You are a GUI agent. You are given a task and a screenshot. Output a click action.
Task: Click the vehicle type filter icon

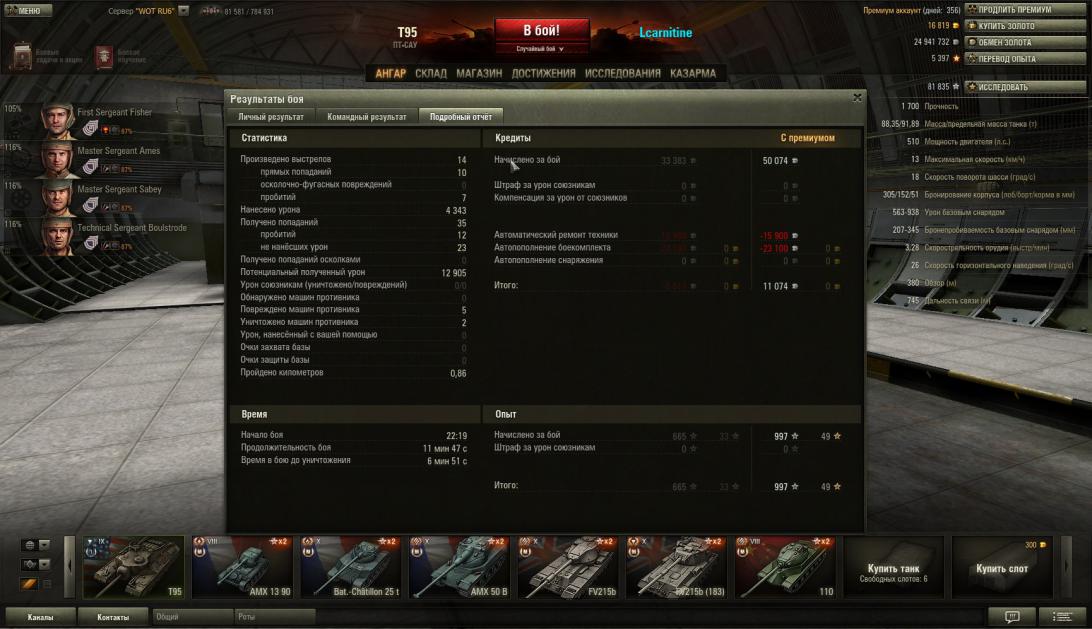pos(29,564)
